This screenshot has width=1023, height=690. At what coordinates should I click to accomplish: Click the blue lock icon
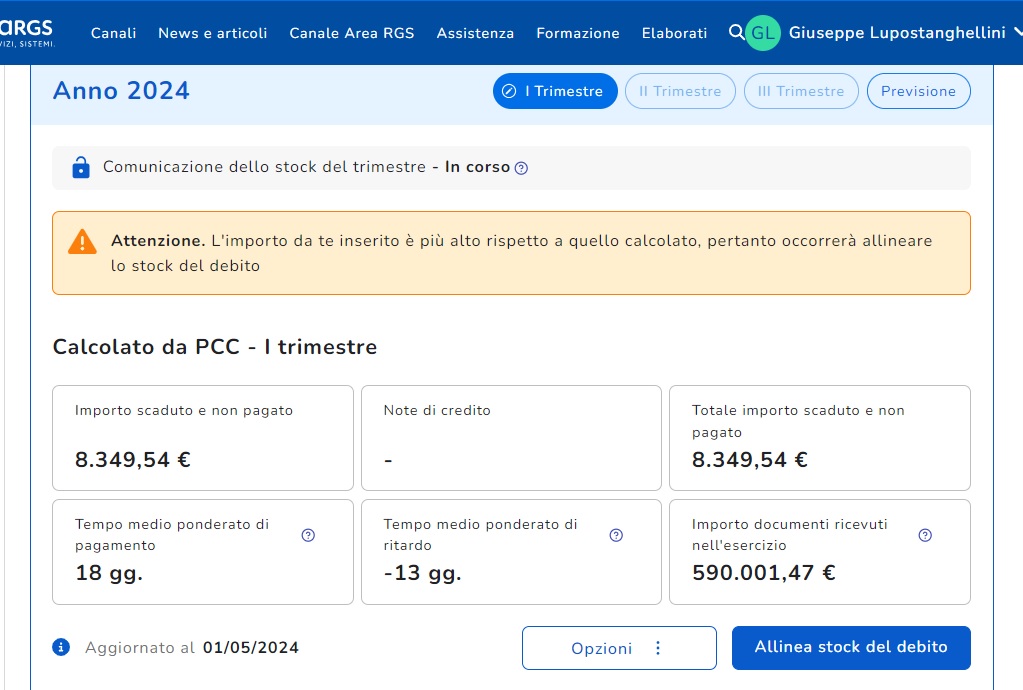[81, 168]
